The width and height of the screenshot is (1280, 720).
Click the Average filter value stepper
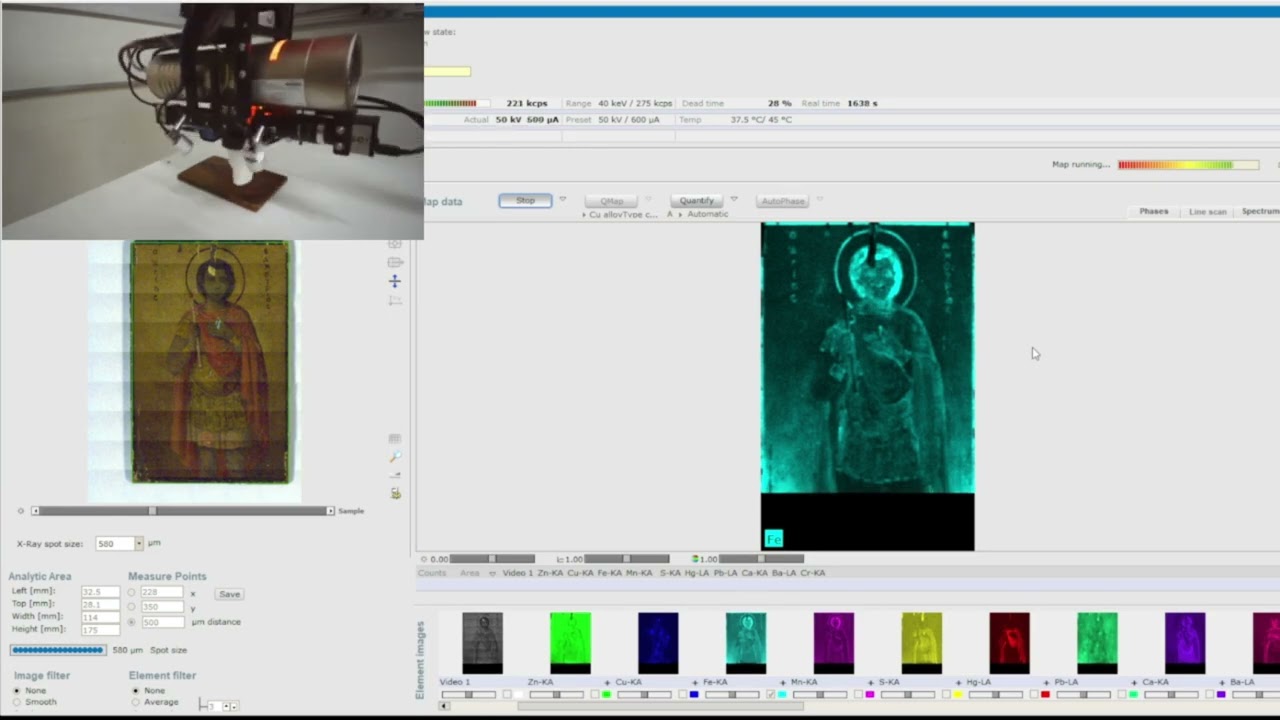[231, 707]
